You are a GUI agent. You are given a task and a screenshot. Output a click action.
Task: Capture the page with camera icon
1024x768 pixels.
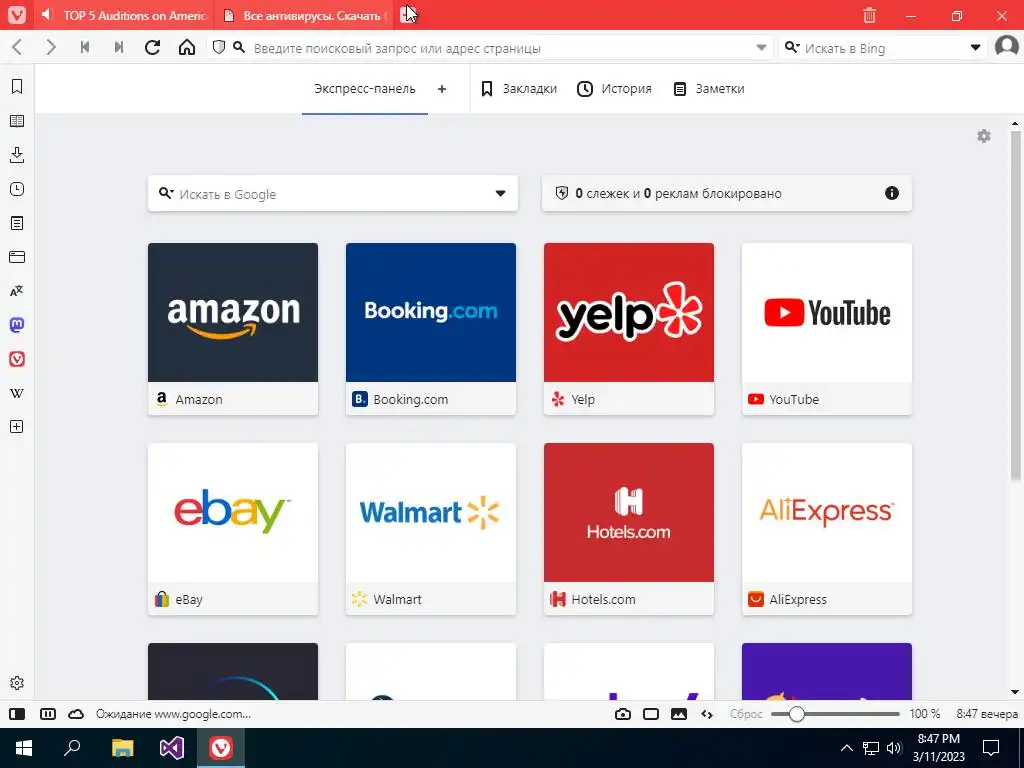tap(623, 714)
